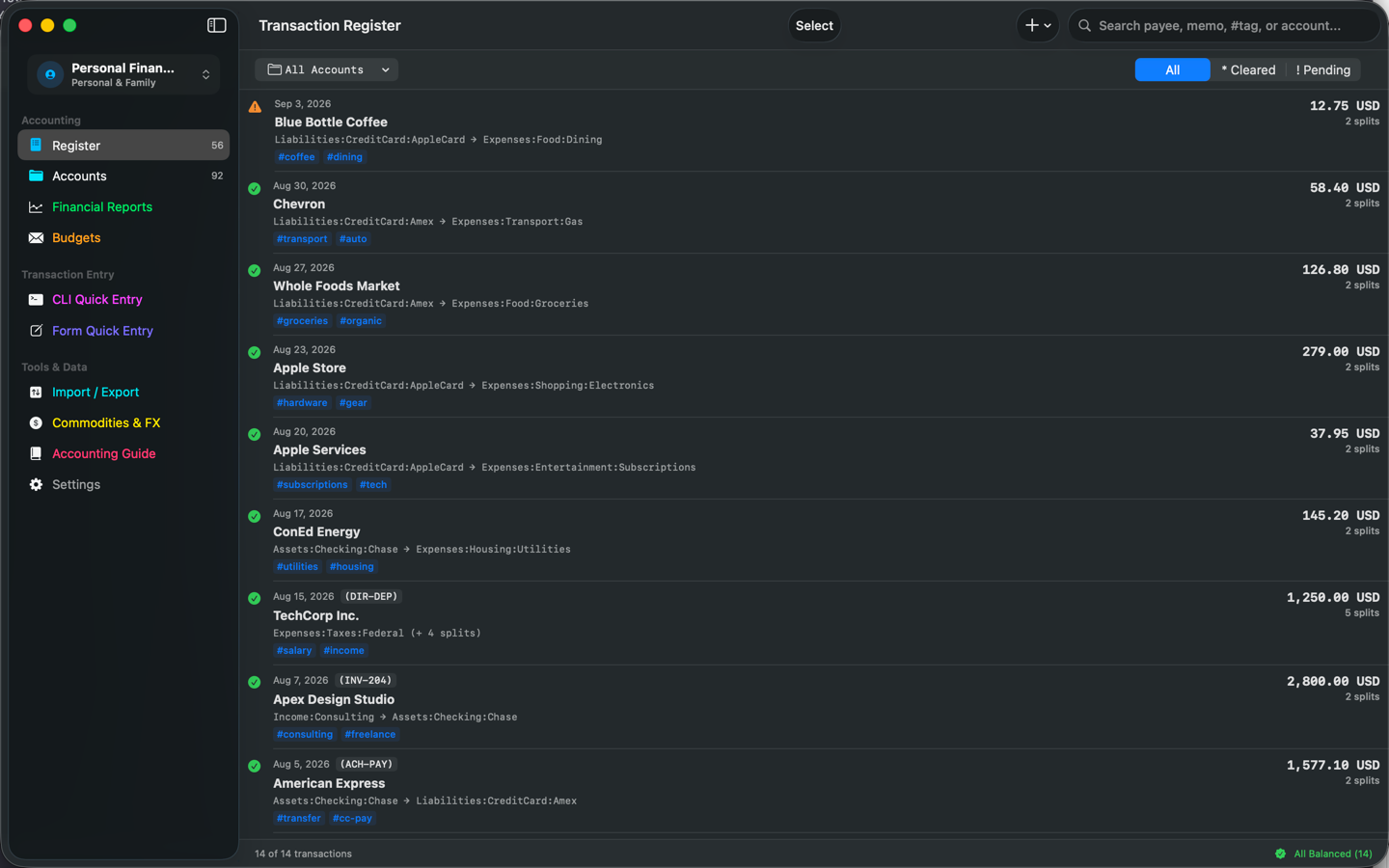Select the TechCorp Inc. payee name

315,615
